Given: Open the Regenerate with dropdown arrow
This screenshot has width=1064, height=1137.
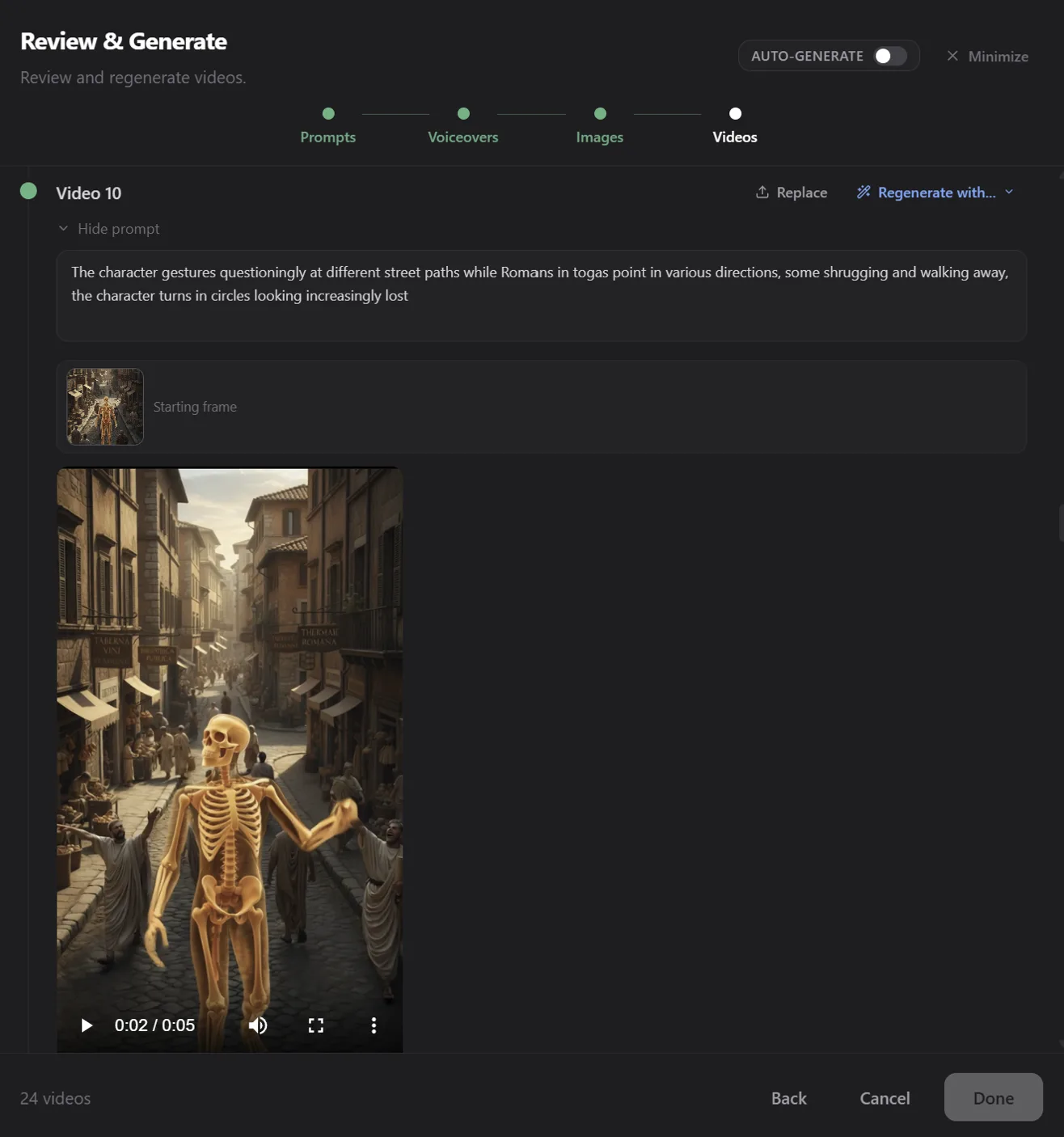Looking at the screenshot, I should [x=1009, y=192].
